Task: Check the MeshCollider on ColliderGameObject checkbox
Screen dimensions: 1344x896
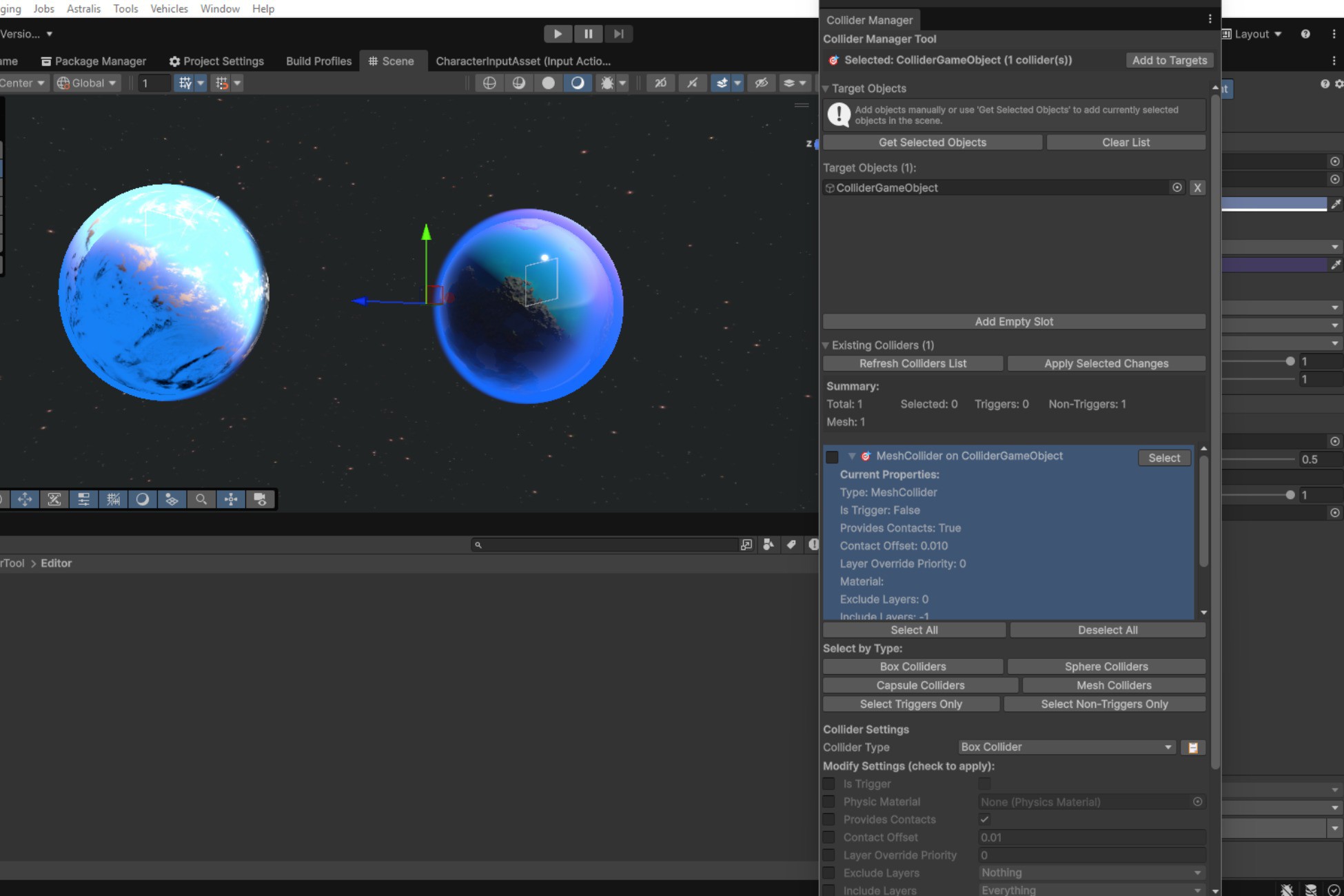Action: click(x=832, y=457)
